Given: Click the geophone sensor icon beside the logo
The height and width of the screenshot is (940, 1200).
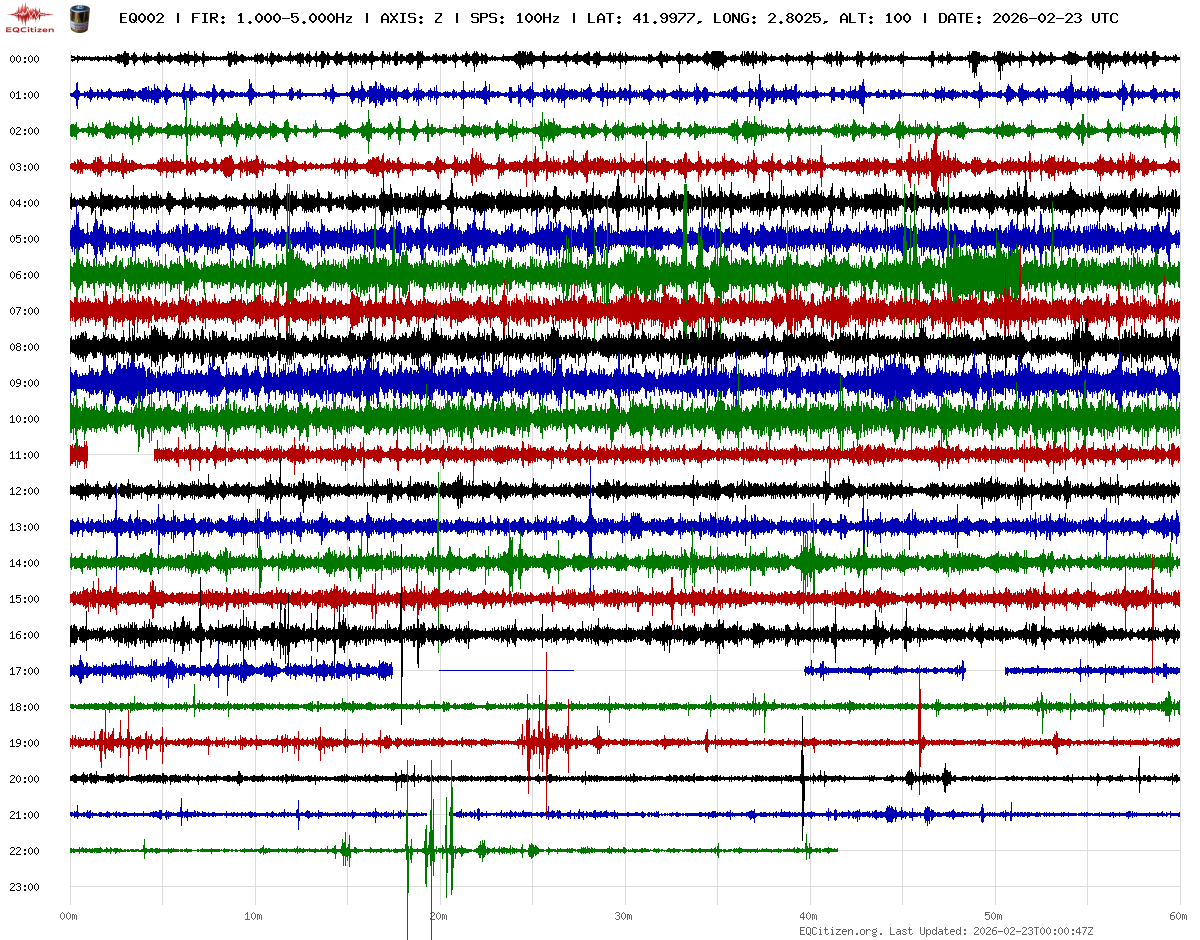Looking at the screenshot, I should 78,18.
